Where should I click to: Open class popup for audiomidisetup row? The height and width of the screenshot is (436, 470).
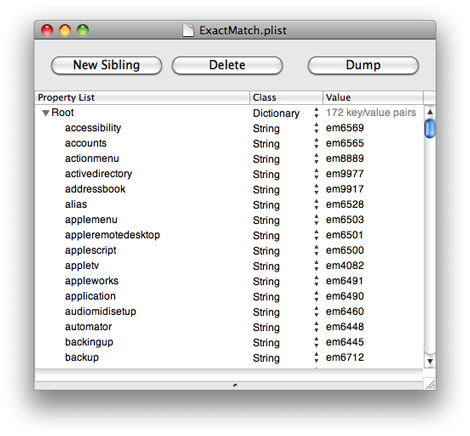pos(316,312)
